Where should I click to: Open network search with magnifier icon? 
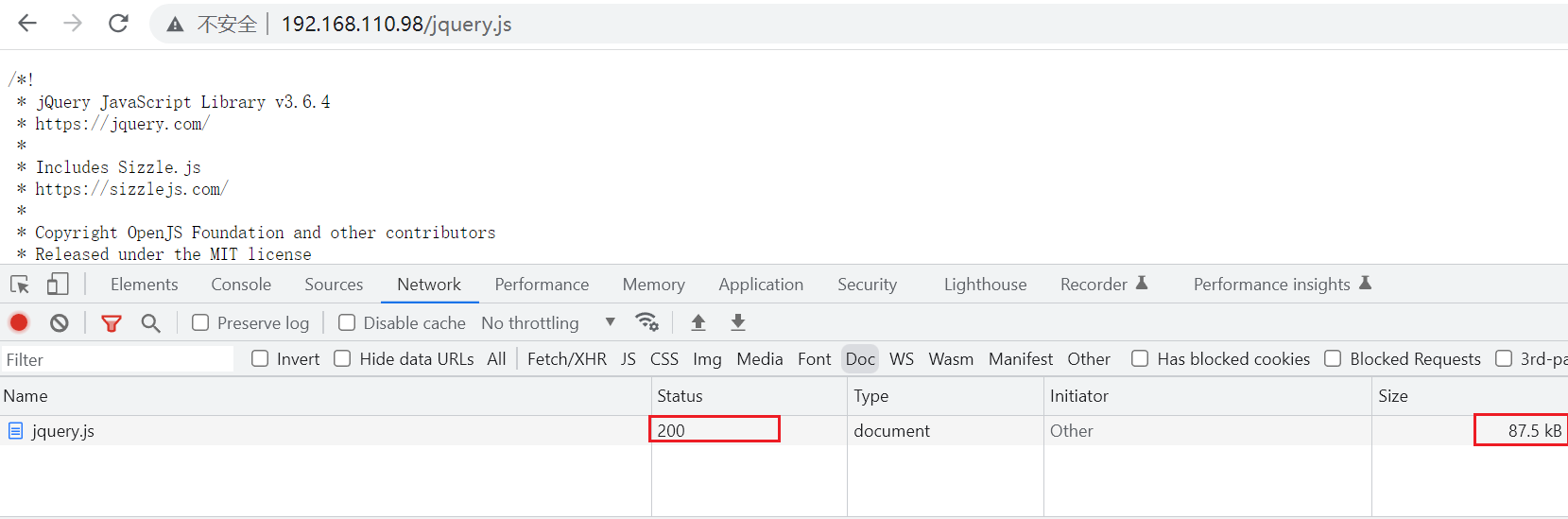pyautogui.click(x=150, y=323)
